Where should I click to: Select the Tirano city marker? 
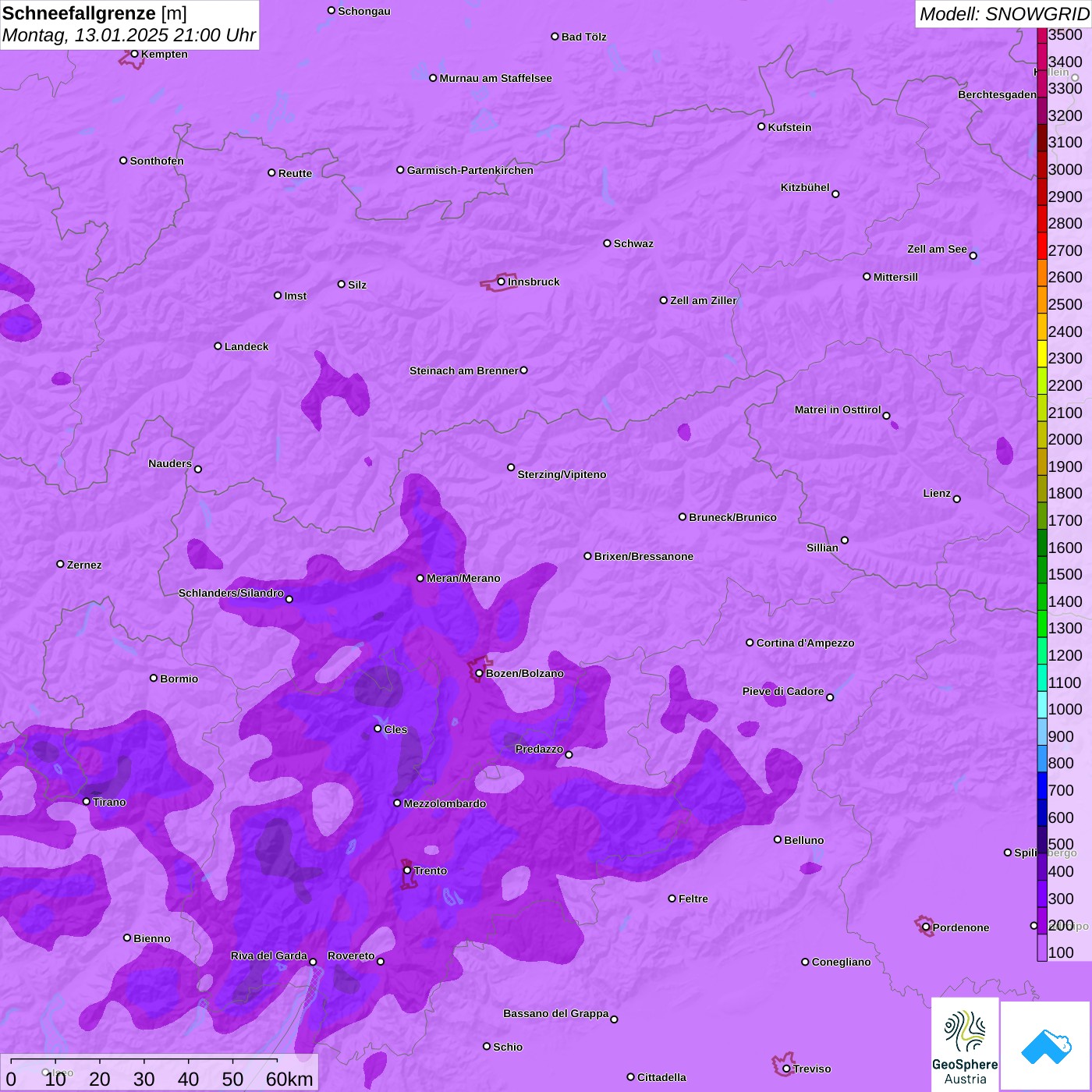click(x=87, y=802)
